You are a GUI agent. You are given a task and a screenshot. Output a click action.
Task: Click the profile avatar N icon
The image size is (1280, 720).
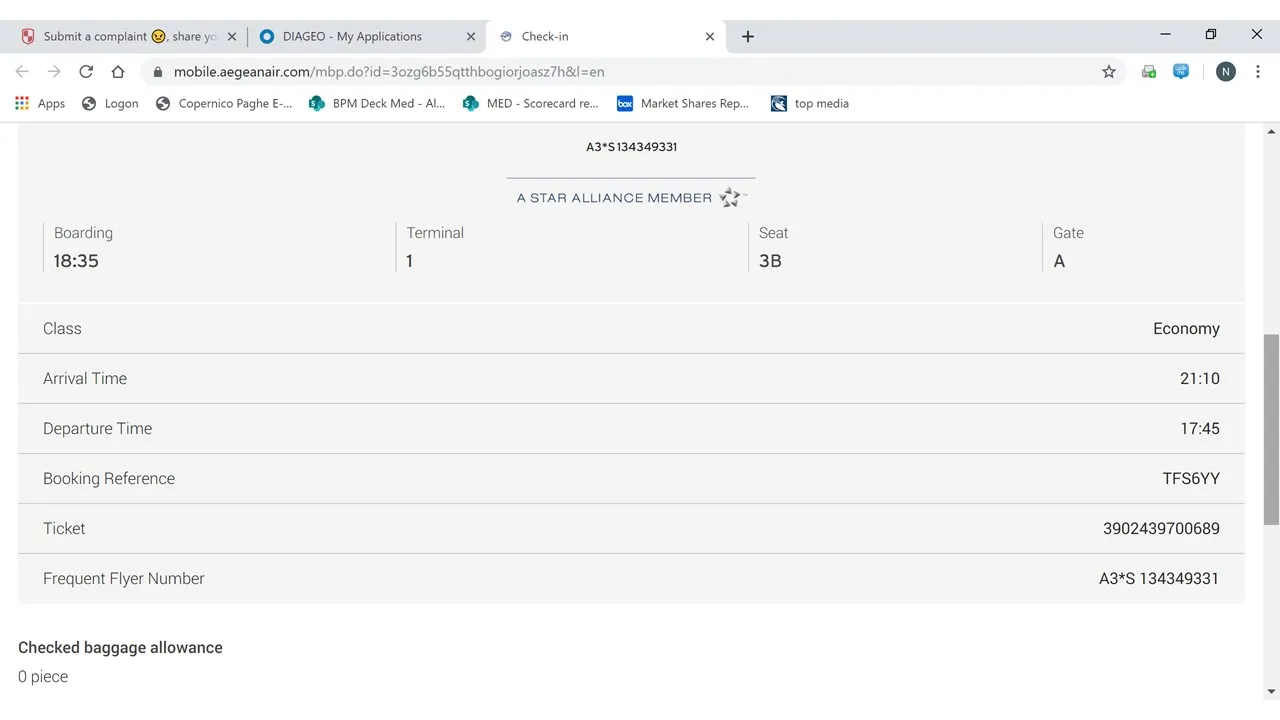[1225, 72]
